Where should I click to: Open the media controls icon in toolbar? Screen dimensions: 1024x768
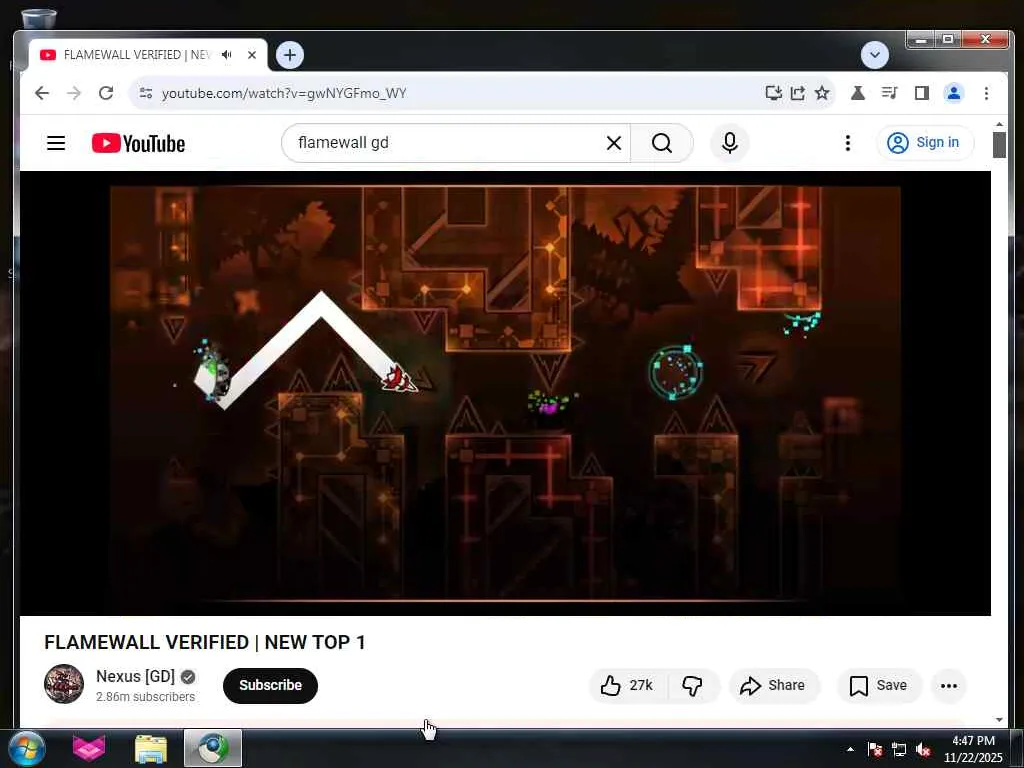(x=889, y=93)
